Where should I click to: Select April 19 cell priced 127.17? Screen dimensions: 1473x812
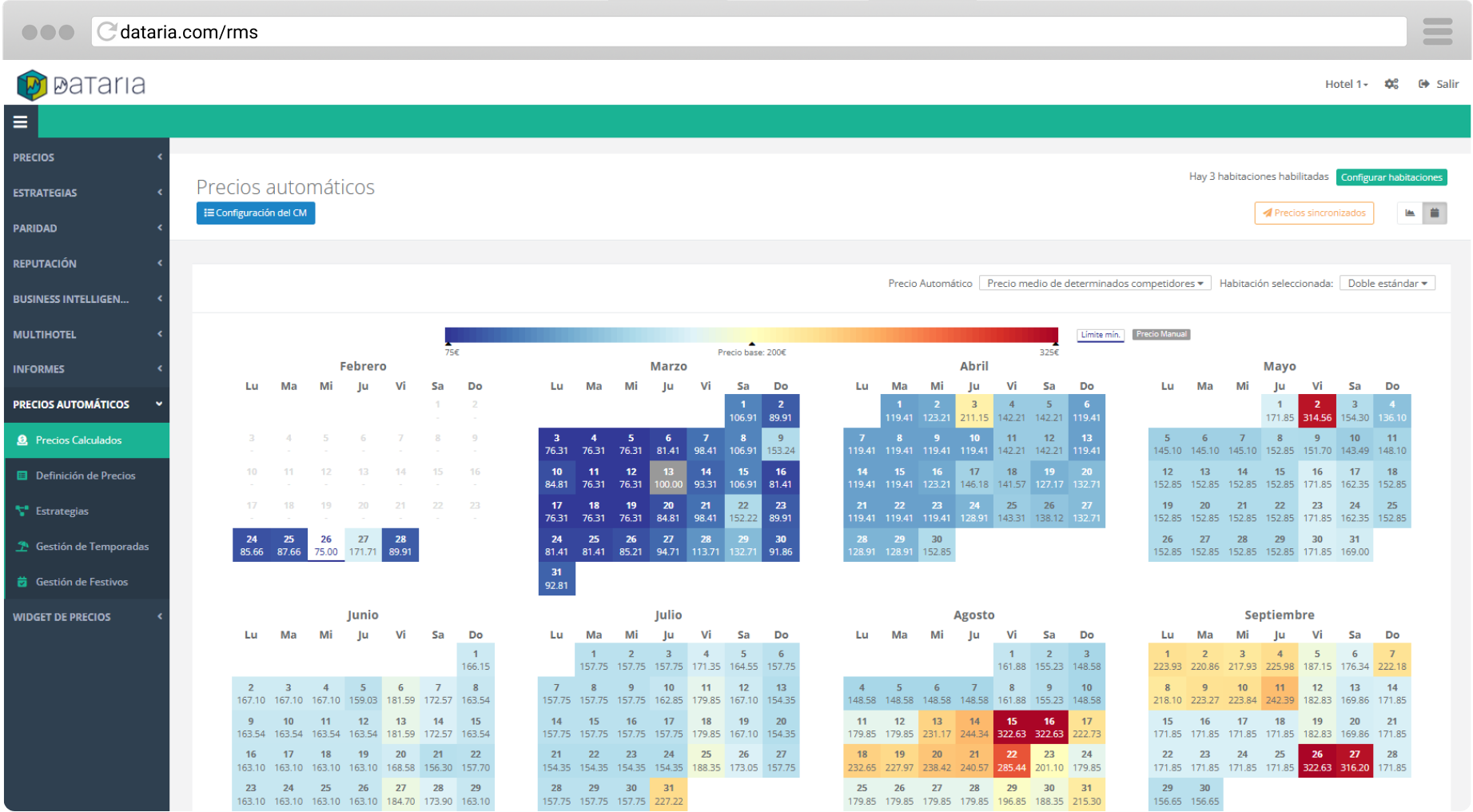click(1049, 478)
